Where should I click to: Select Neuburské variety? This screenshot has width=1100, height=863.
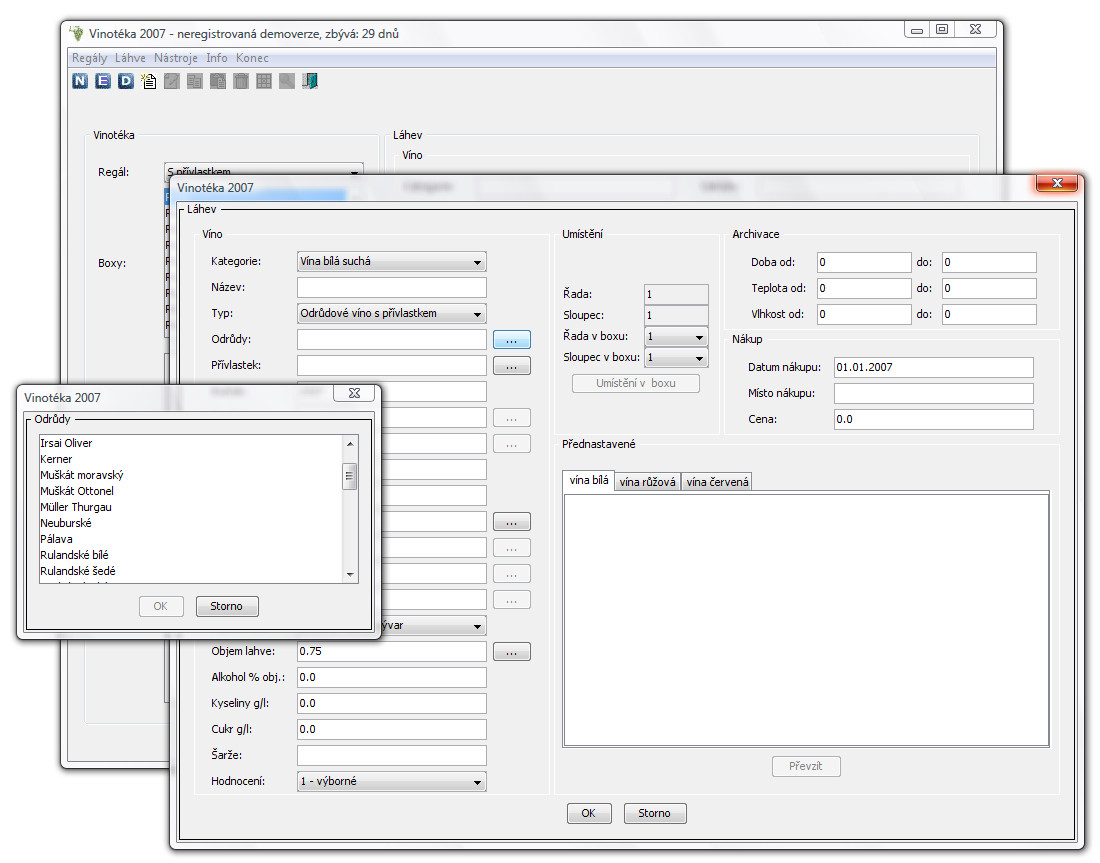click(191, 523)
